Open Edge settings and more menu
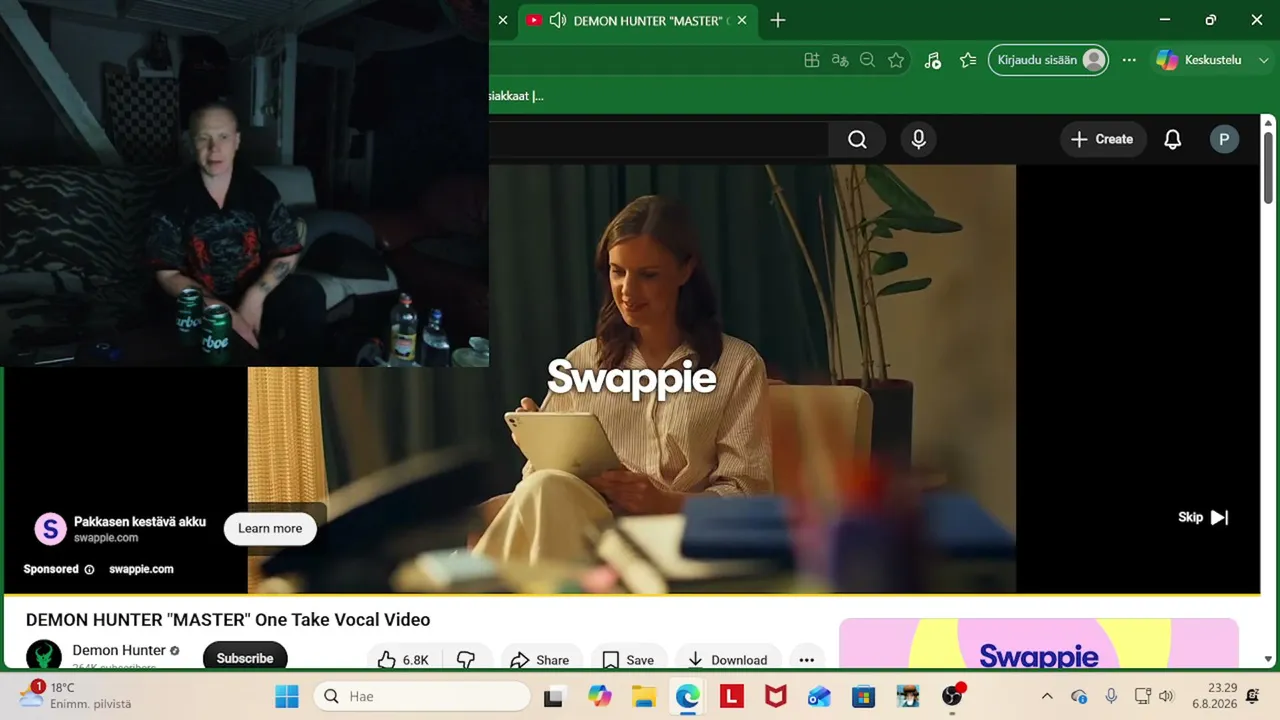Viewport: 1280px width, 720px height. [x=1129, y=60]
